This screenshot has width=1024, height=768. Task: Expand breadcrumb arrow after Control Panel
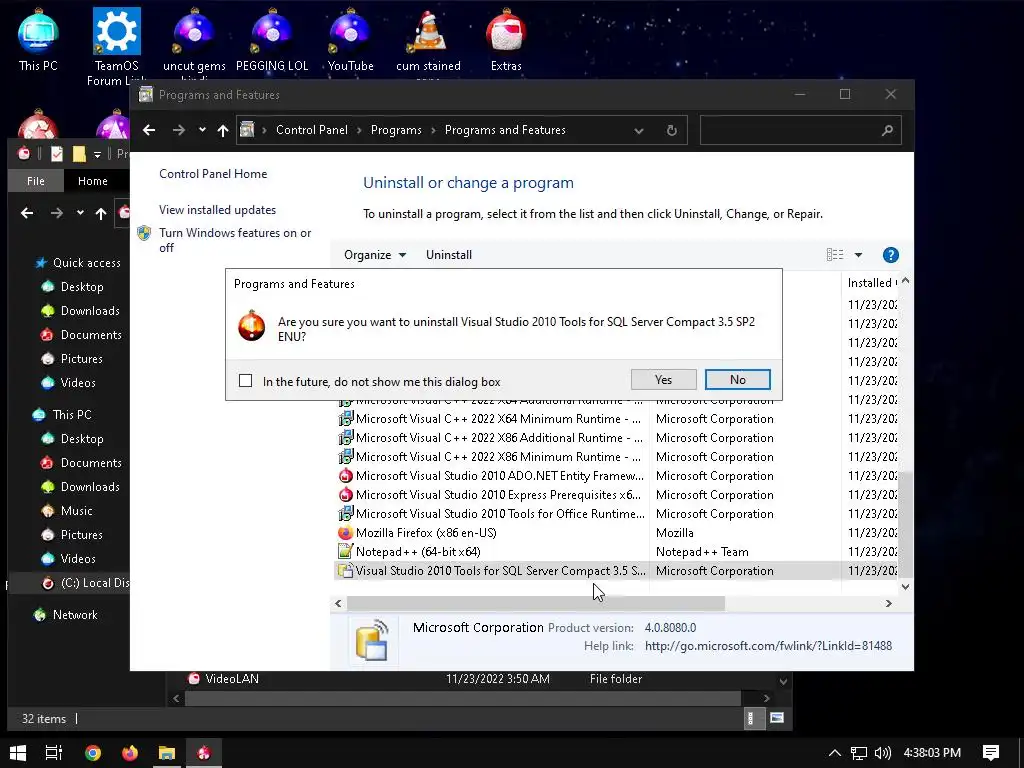click(x=359, y=130)
